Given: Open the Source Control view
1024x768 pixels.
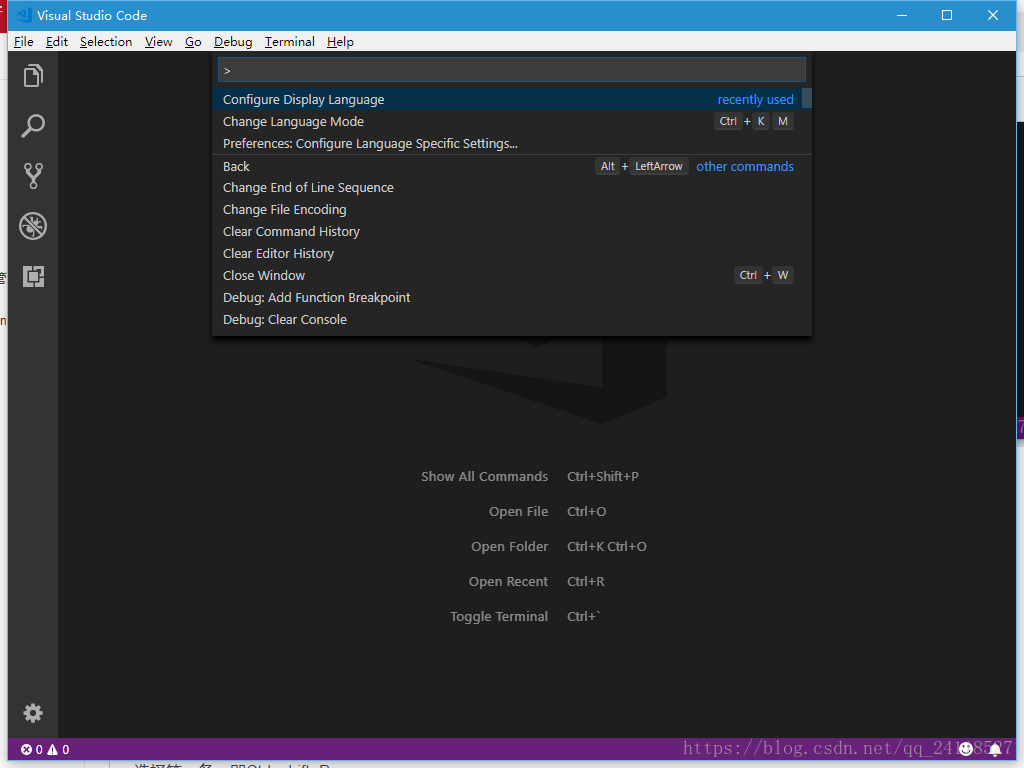Looking at the screenshot, I should click(33, 176).
